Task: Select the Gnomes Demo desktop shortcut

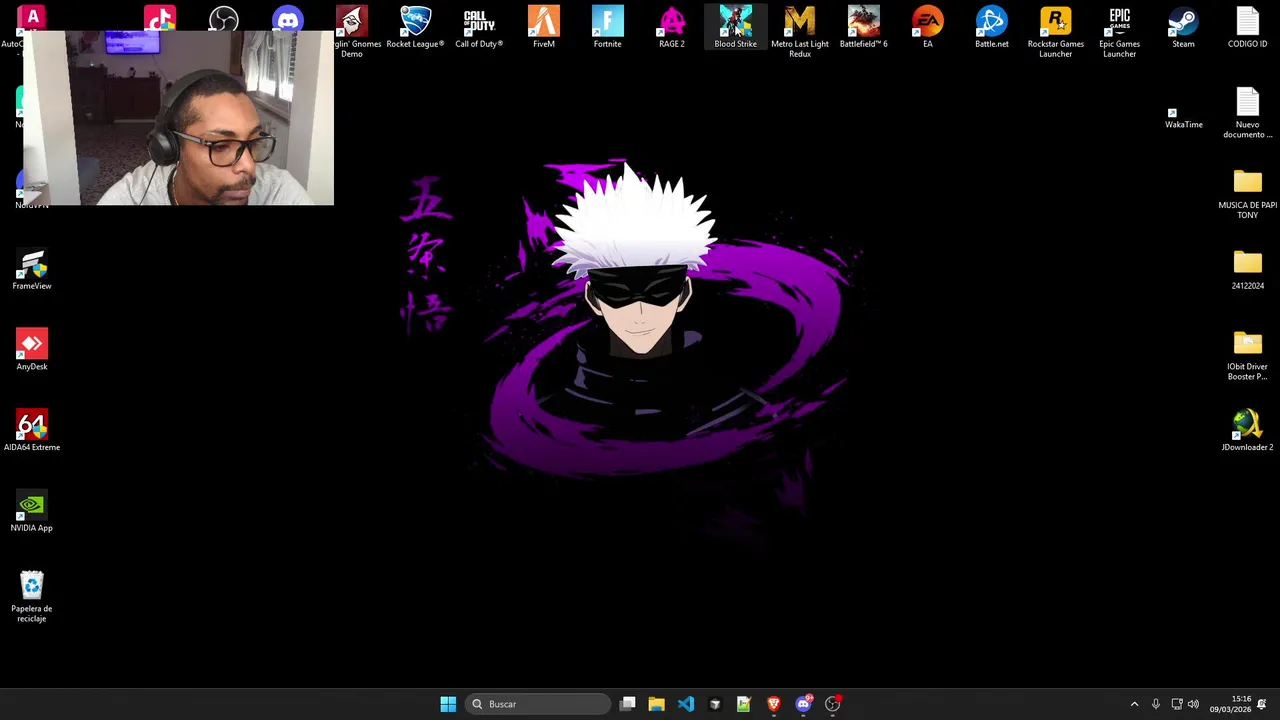Action: point(352,32)
